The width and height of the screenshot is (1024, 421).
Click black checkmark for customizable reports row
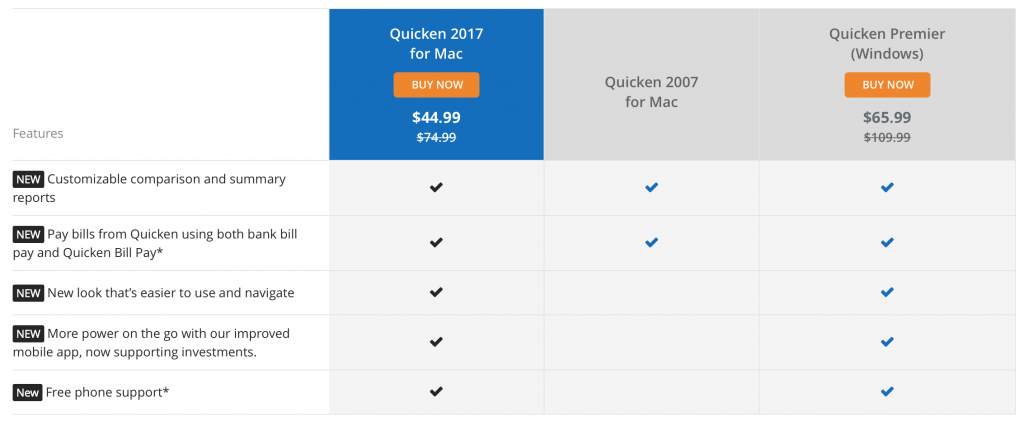pyautogui.click(x=436, y=188)
